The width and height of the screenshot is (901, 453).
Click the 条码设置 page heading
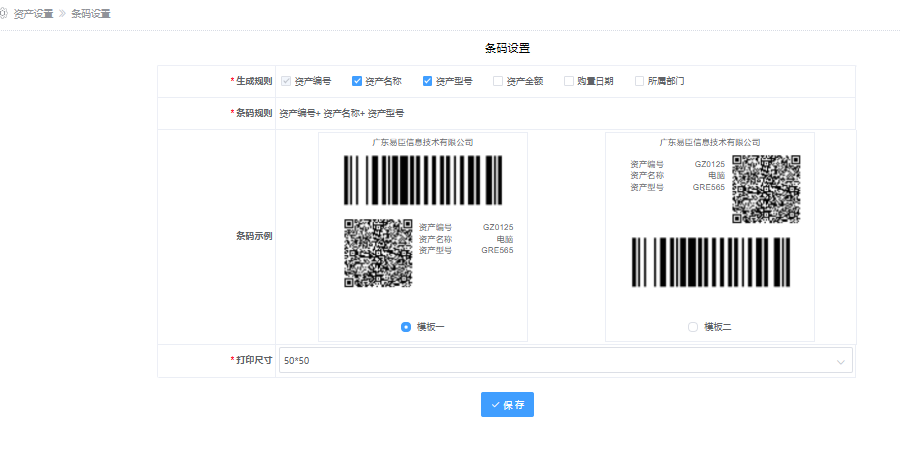507,48
